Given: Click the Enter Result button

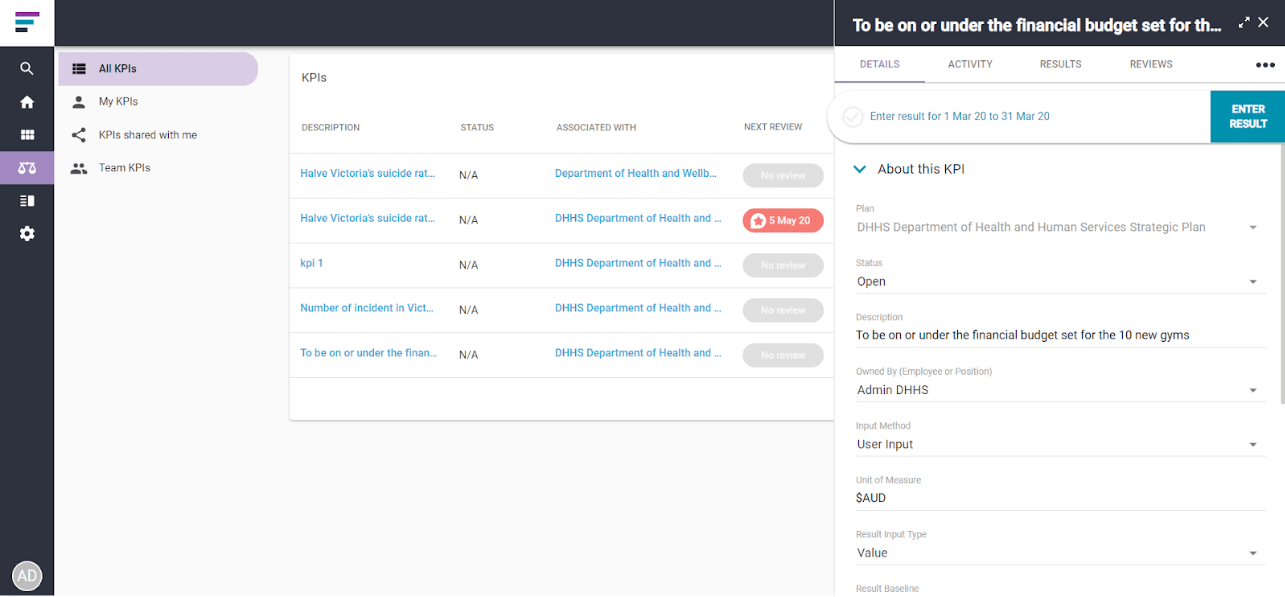Looking at the screenshot, I should 1248,116.
